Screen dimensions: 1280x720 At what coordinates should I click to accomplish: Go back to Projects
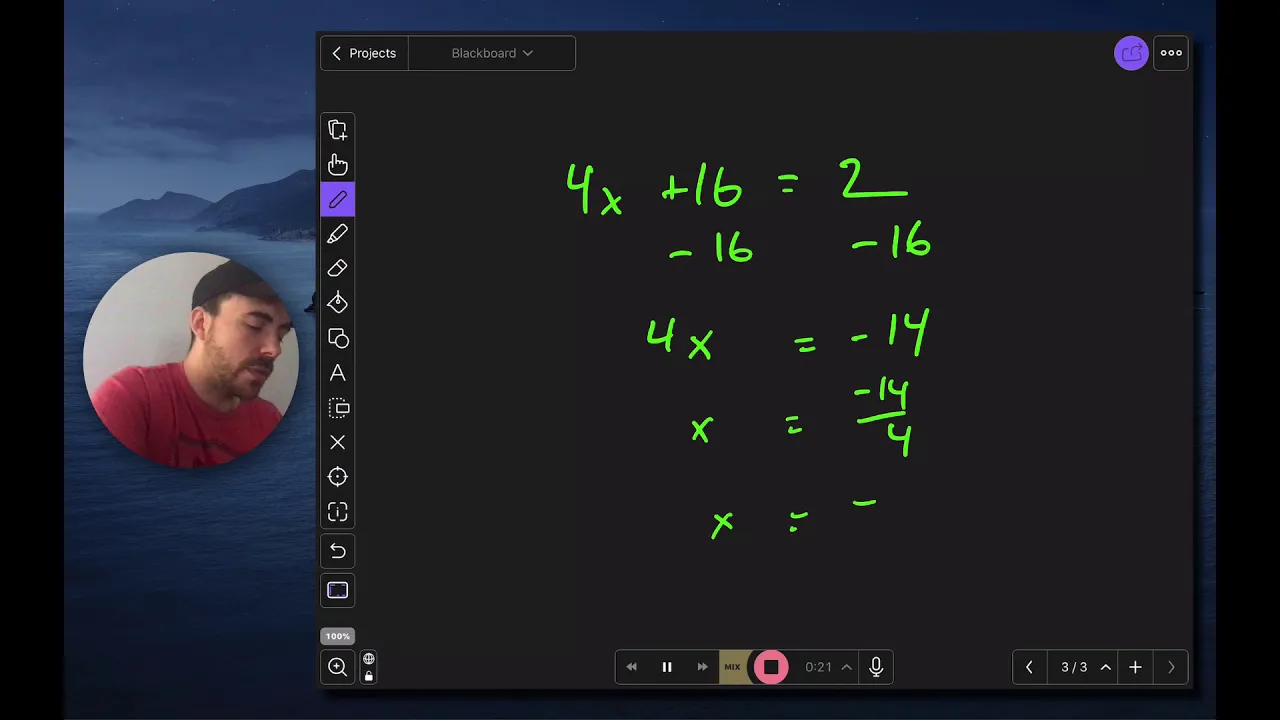coord(364,53)
